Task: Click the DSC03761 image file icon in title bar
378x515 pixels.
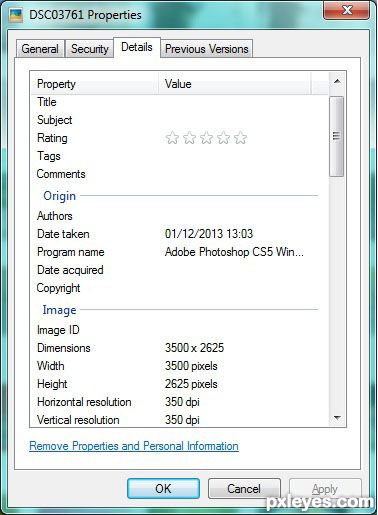Action: [16, 15]
